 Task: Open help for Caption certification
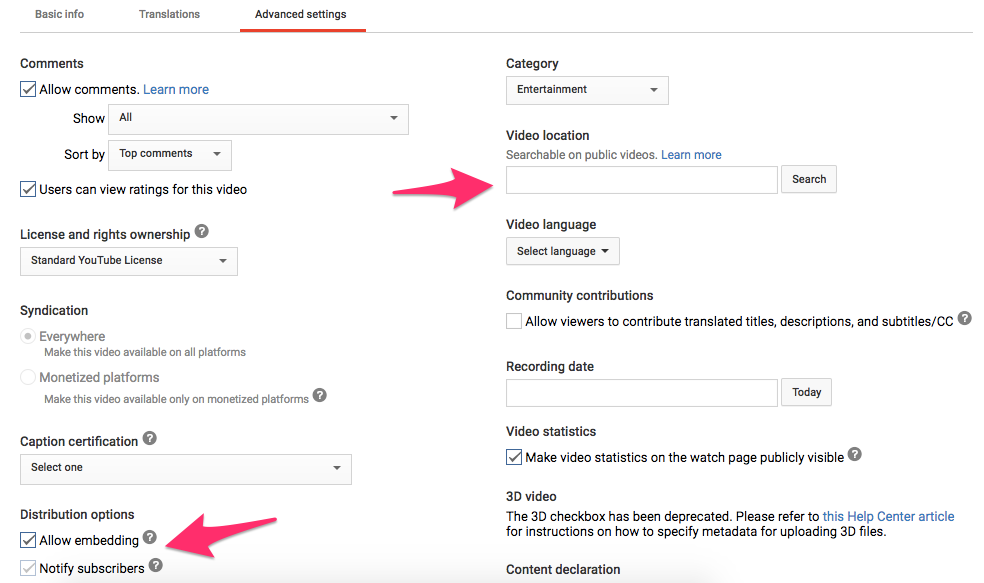point(149,438)
